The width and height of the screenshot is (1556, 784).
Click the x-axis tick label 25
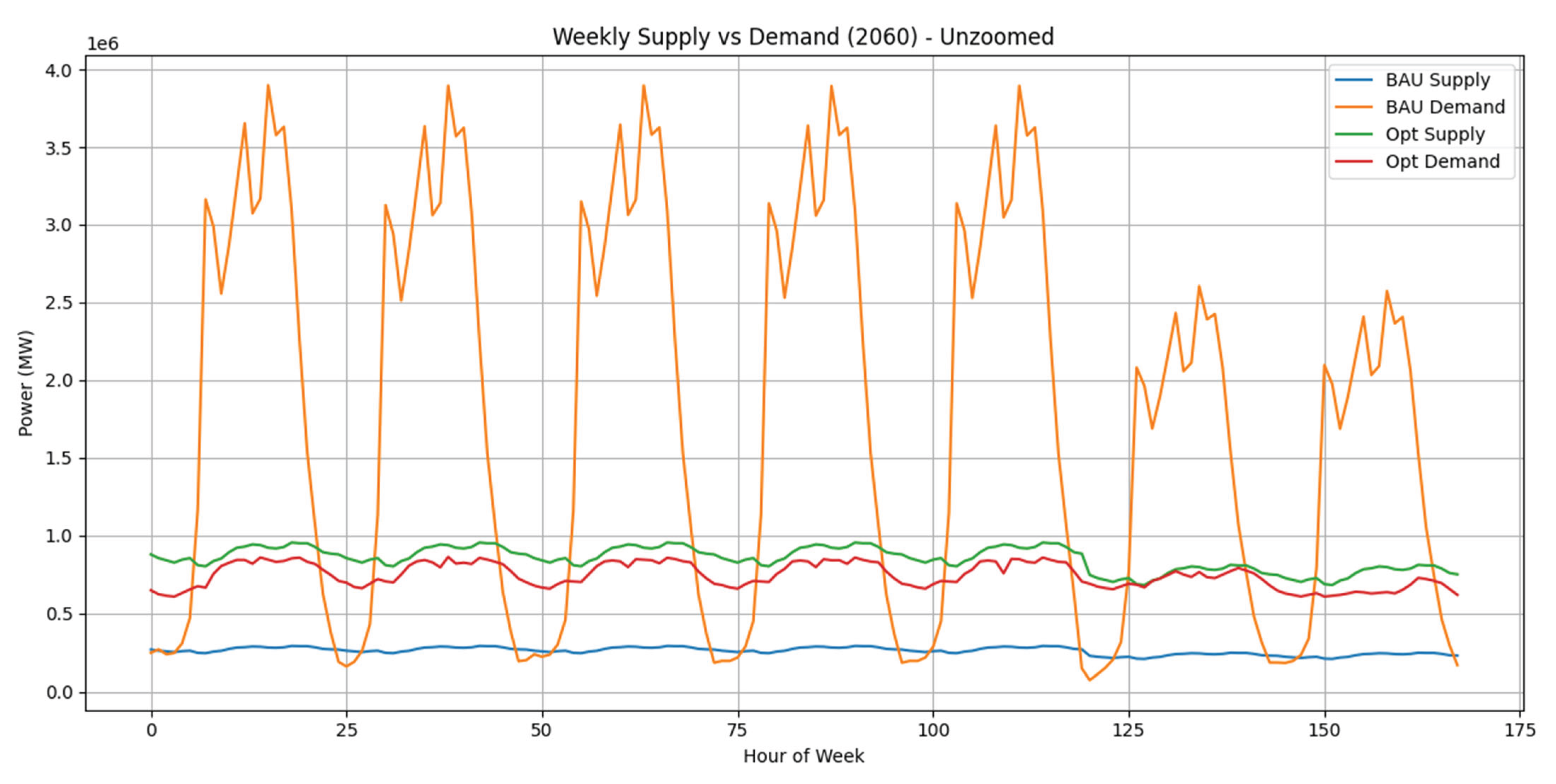coord(347,731)
